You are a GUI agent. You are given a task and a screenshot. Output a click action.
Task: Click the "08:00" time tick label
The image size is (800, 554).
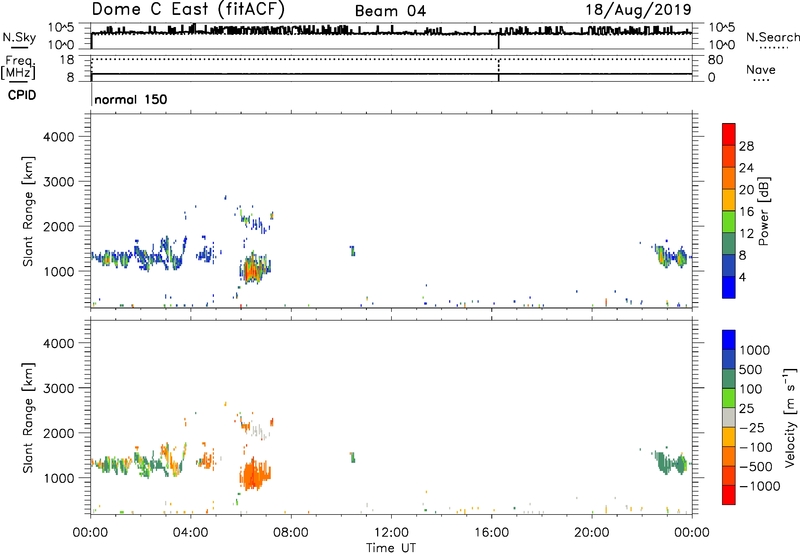(x=291, y=533)
